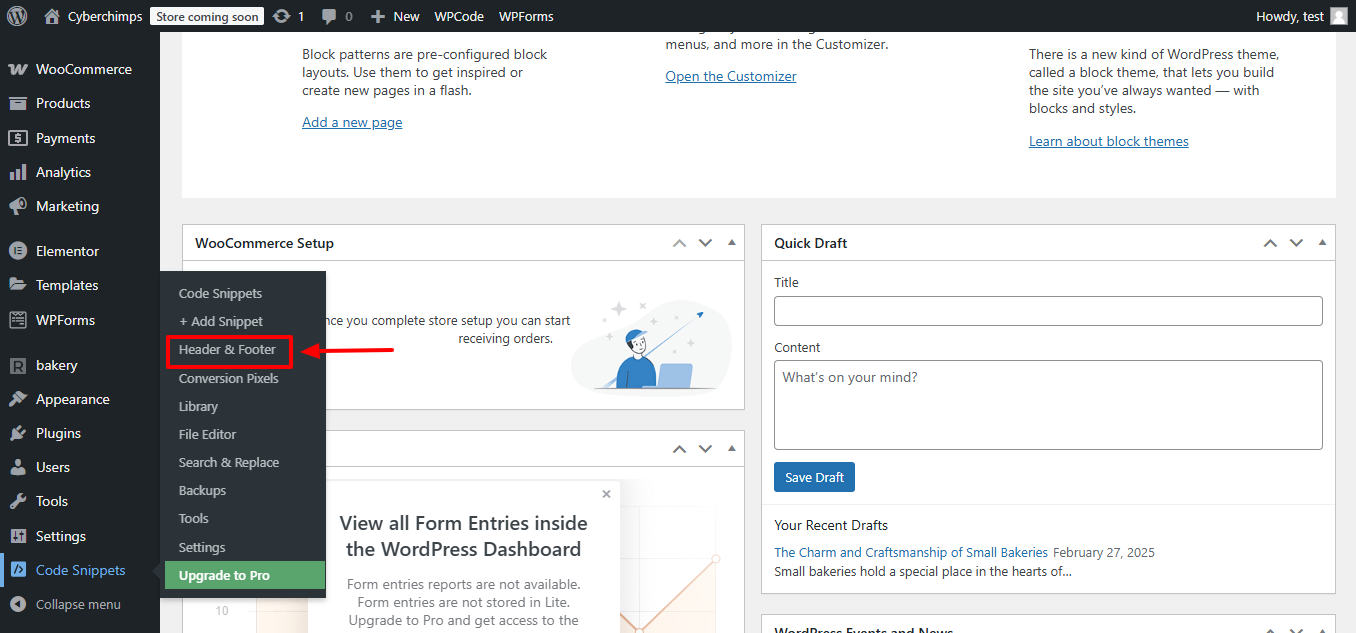
Task: Click Upgrade to Pro submenu item
Action: pos(243,575)
